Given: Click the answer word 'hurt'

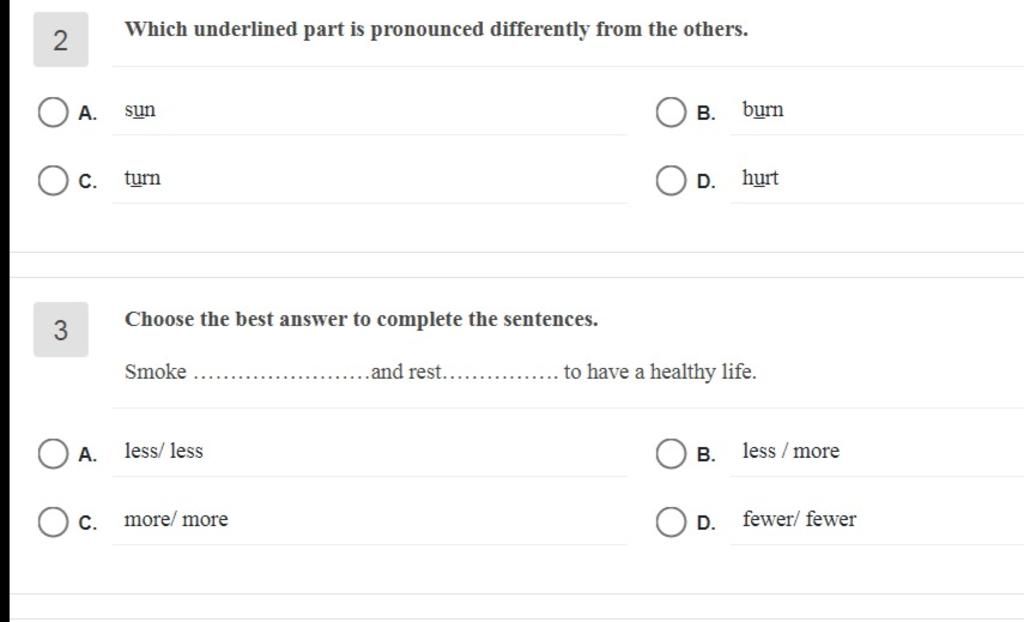Looking at the screenshot, I should (x=760, y=177).
